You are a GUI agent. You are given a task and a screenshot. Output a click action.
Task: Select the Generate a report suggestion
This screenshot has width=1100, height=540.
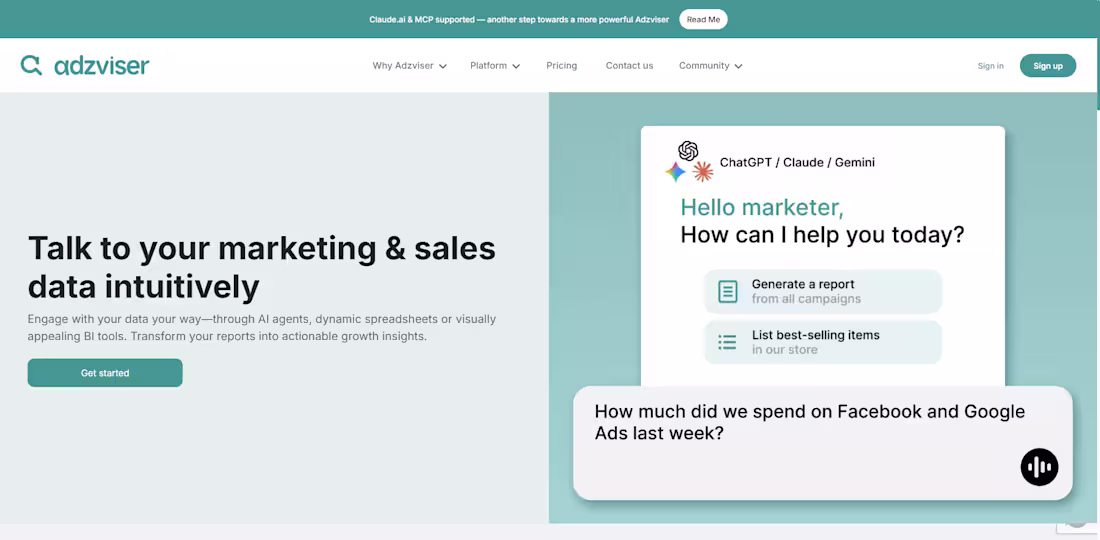click(x=823, y=292)
